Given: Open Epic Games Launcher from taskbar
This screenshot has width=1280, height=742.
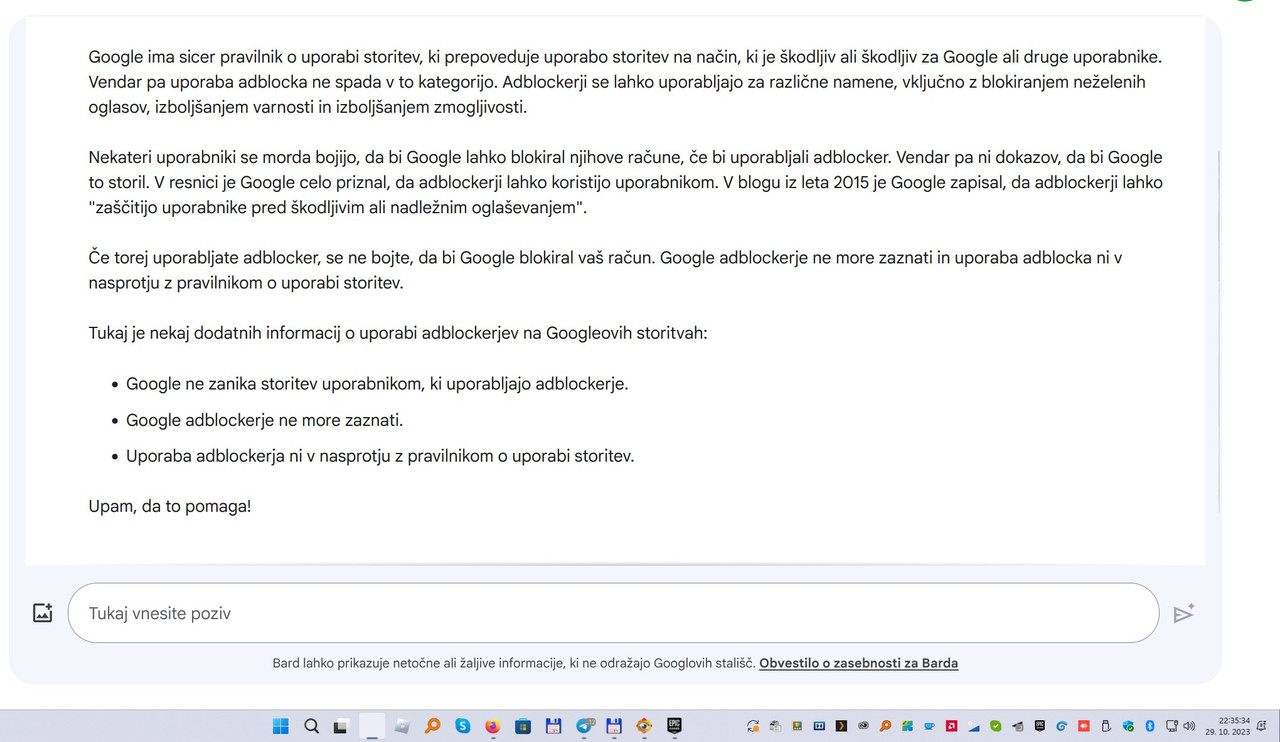Looking at the screenshot, I should pos(674,726).
